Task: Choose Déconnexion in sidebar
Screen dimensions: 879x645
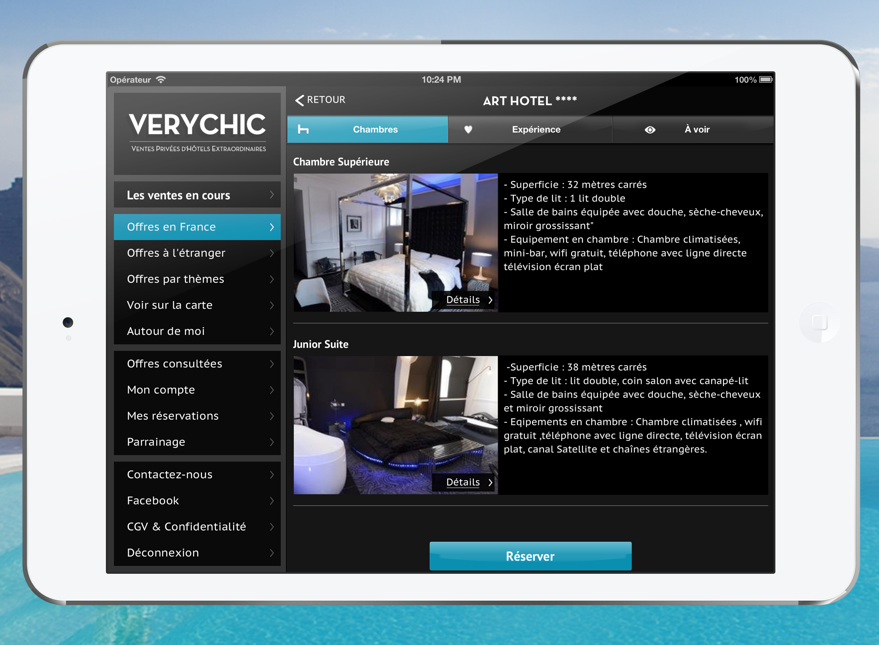Action: point(197,553)
